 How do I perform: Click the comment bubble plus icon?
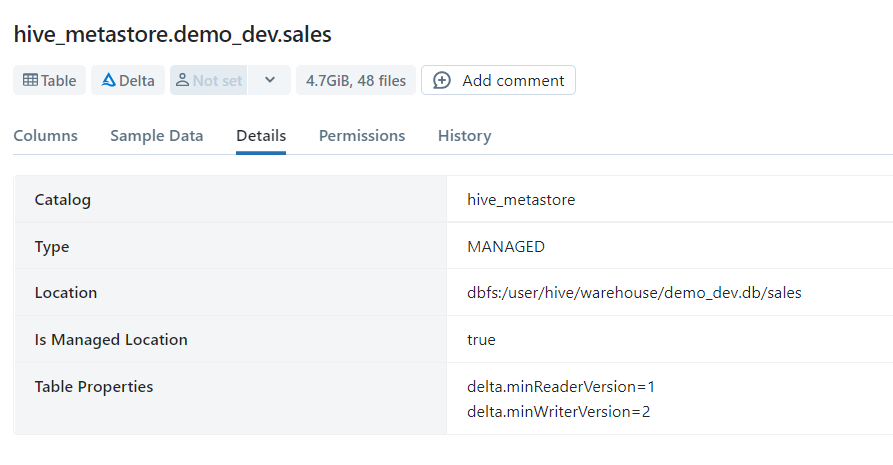442,81
